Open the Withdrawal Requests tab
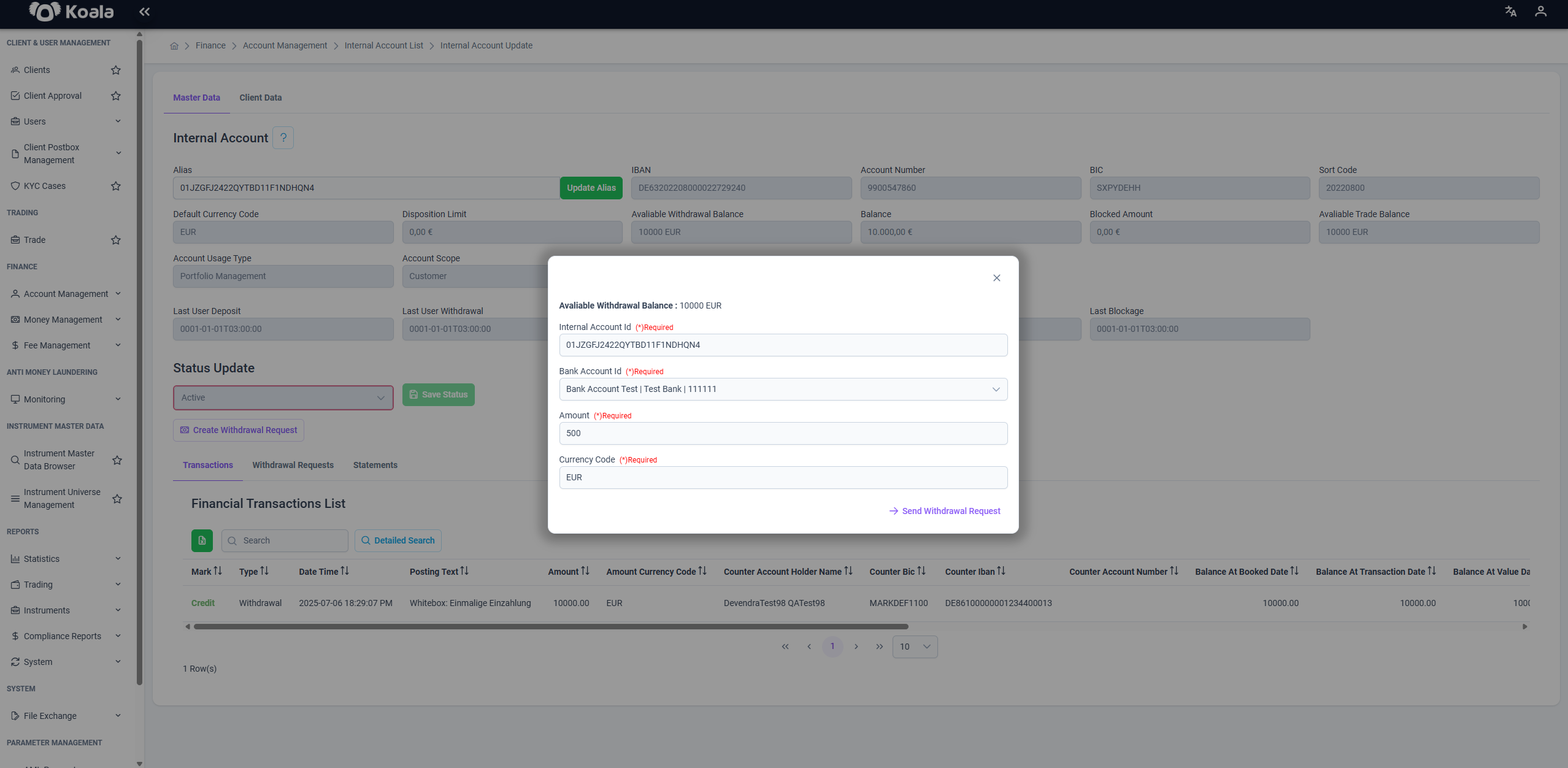Viewport: 1568px width, 768px height. (x=293, y=465)
